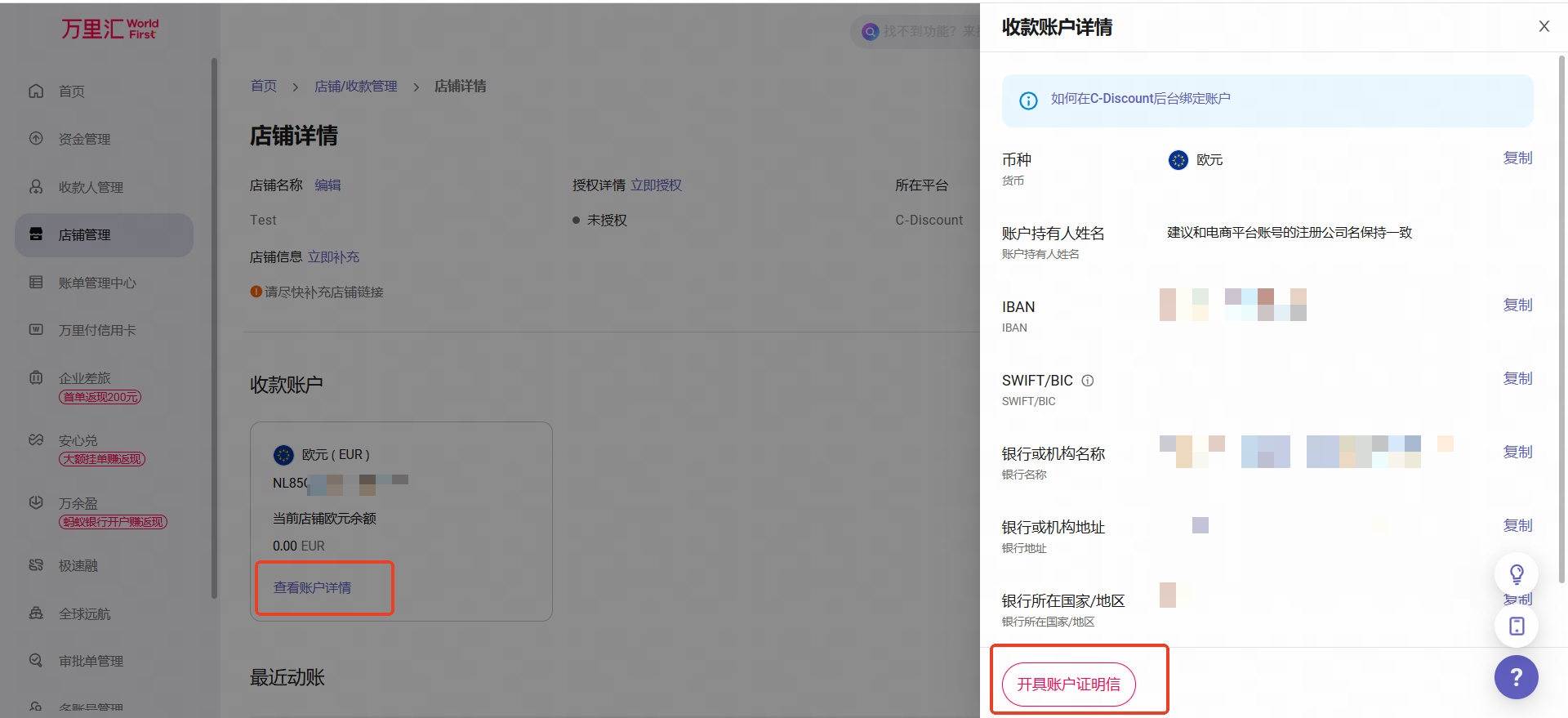
Task: Go to 首页 breadcrumb
Action: (x=264, y=86)
